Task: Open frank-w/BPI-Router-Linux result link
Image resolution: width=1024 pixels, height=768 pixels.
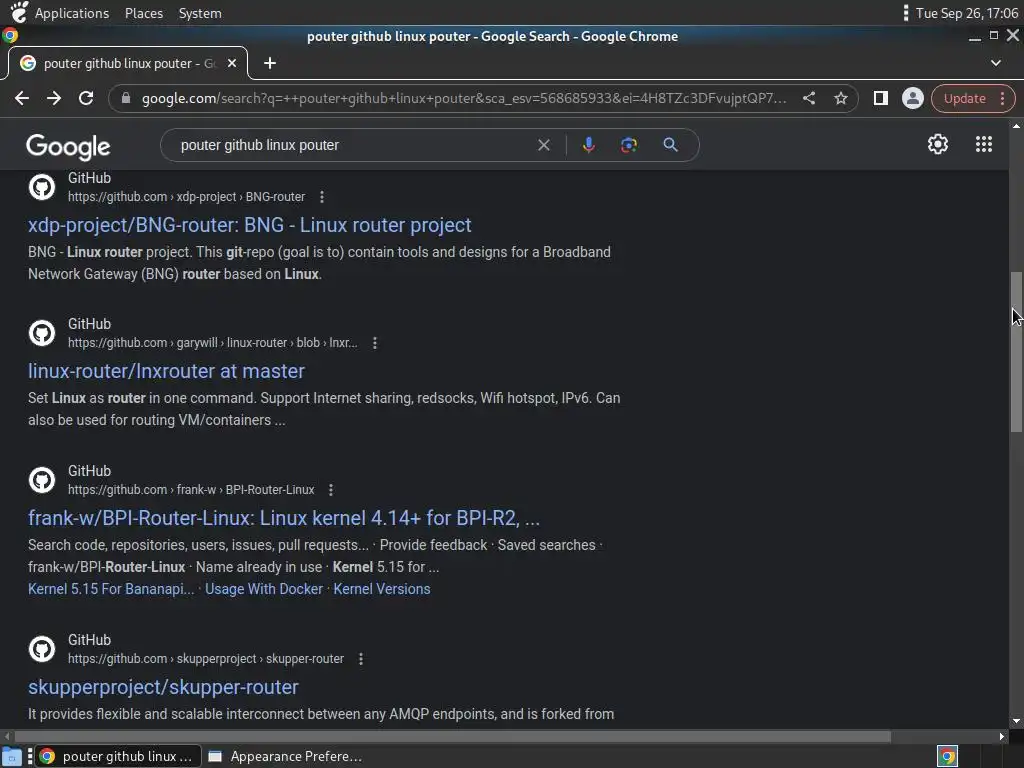Action: pos(284,518)
